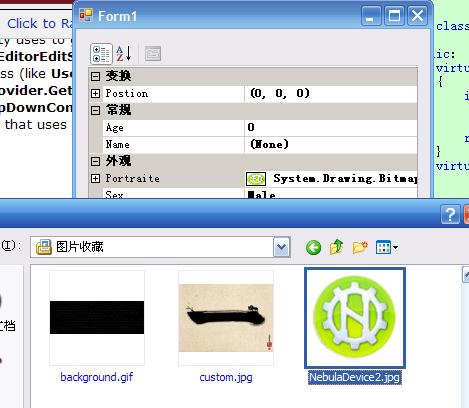Click the System.Drawing.Bitmap value text
Image resolution: width=469 pixels, height=408 pixels.
[345, 179]
